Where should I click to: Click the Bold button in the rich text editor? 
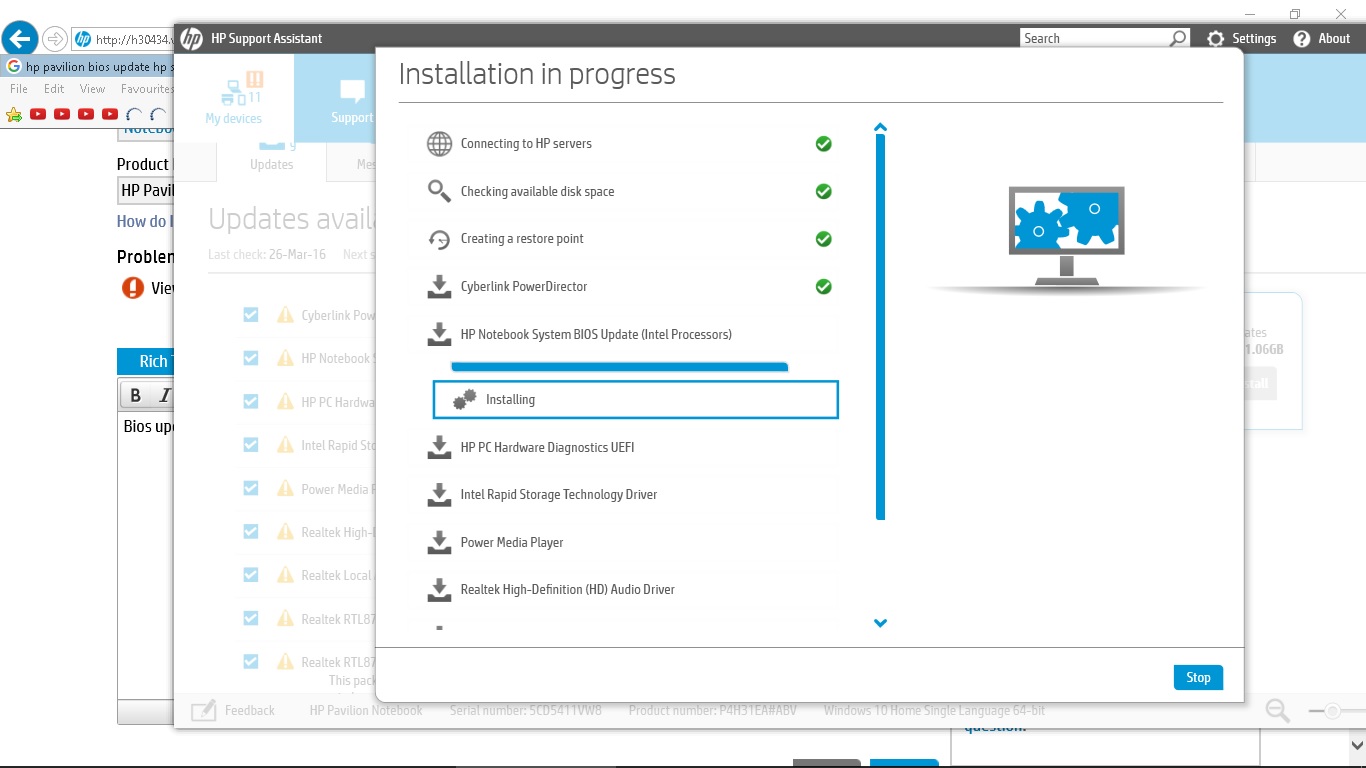136,395
